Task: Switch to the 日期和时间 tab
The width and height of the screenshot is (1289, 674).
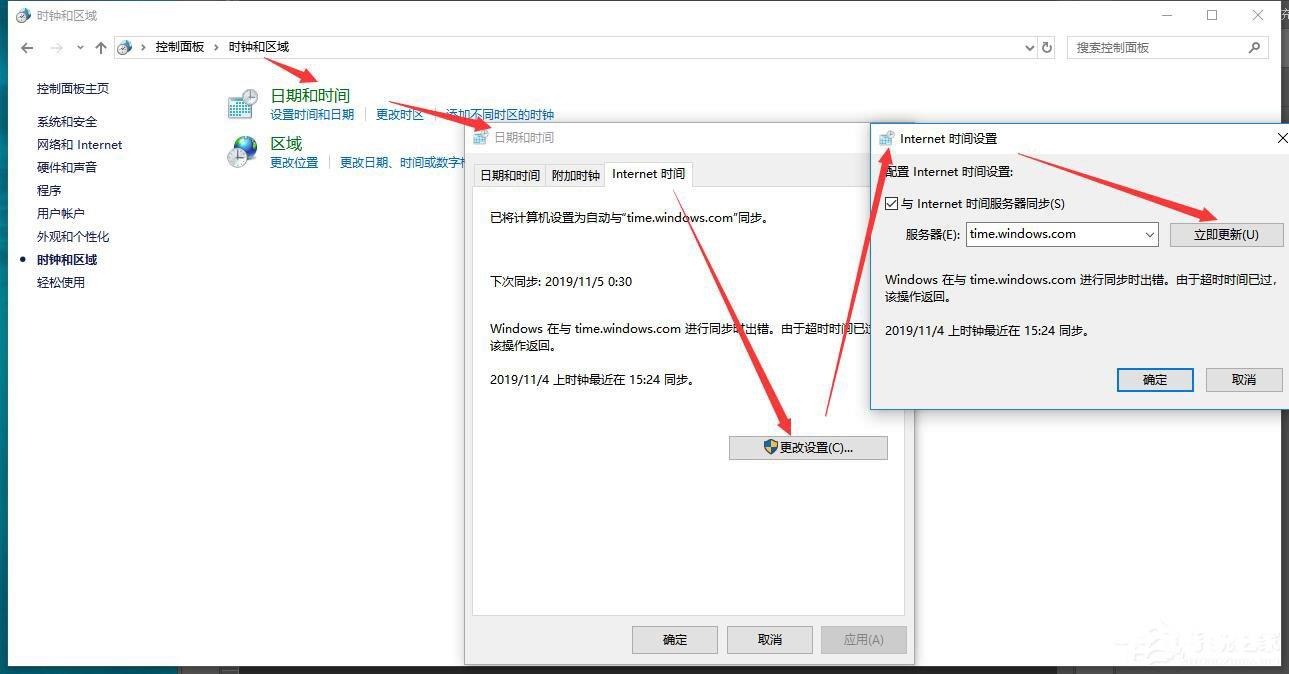Action: click(x=510, y=175)
